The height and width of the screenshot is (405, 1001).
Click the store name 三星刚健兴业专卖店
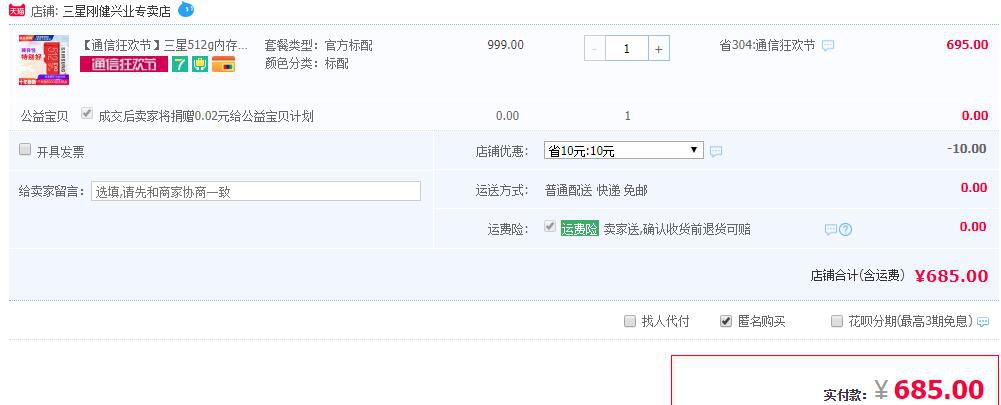pyautogui.click(x=117, y=11)
